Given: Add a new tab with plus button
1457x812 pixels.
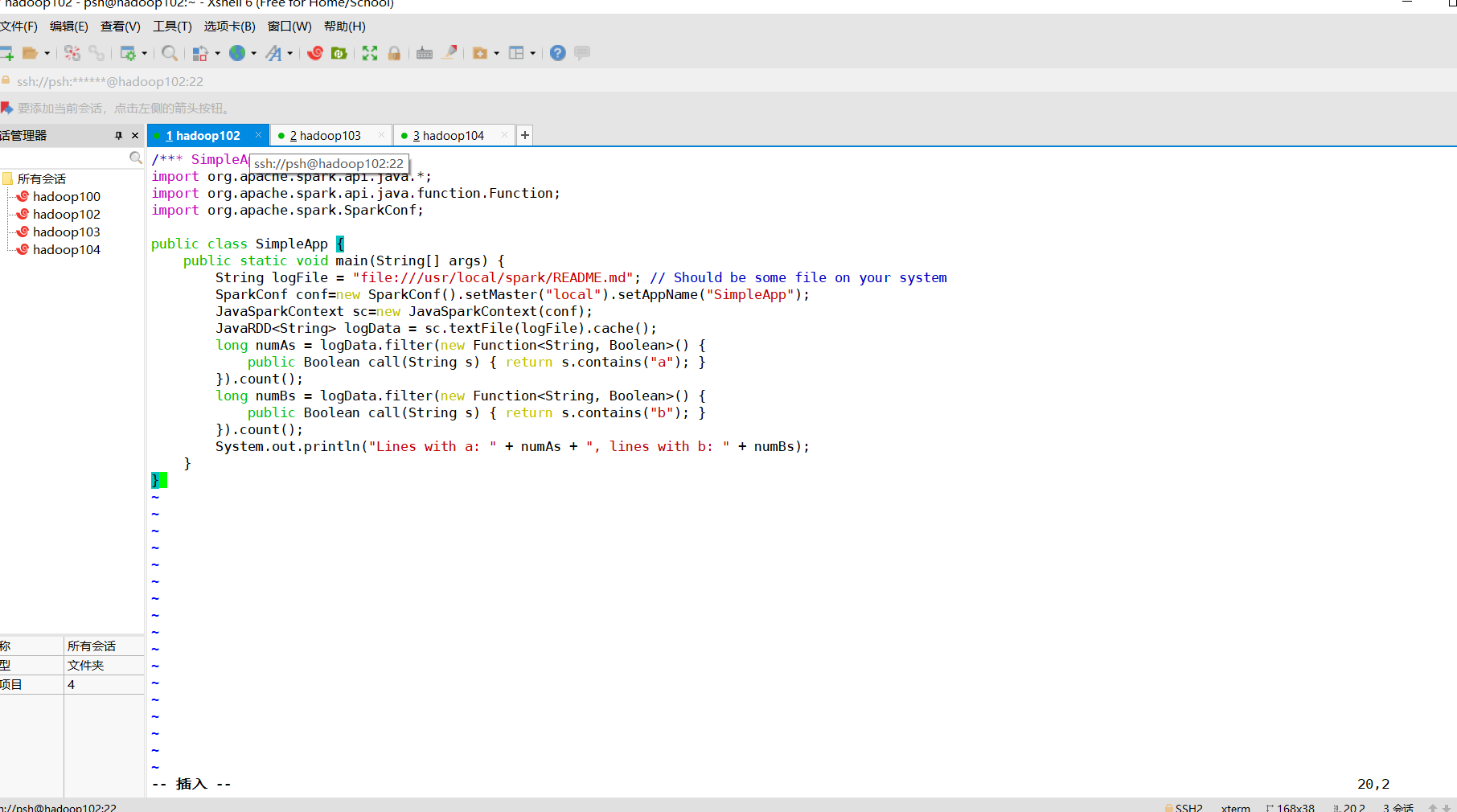Looking at the screenshot, I should pyautogui.click(x=525, y=136).
